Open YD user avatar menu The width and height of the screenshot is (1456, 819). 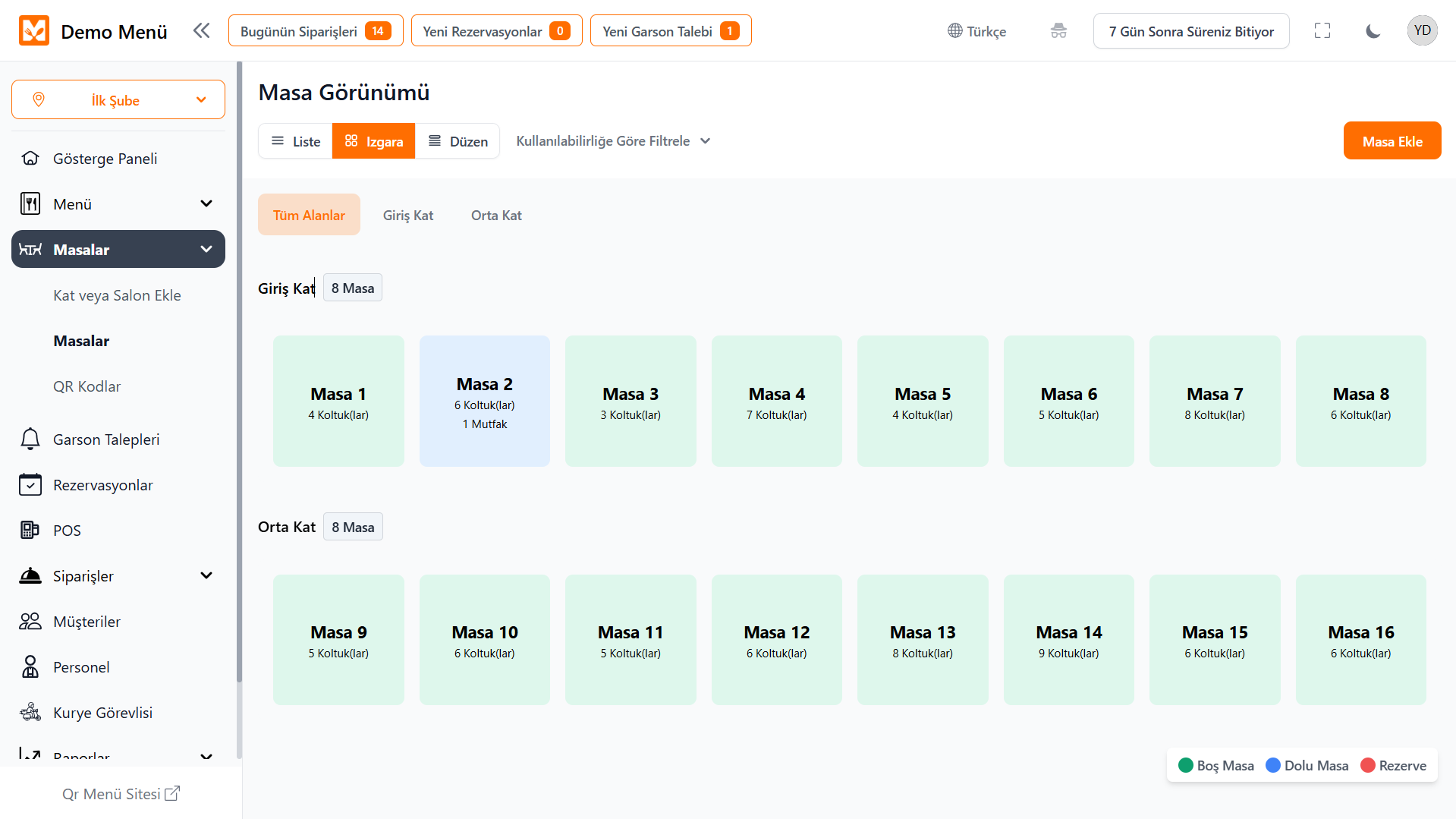click(x=1422, y=31)
